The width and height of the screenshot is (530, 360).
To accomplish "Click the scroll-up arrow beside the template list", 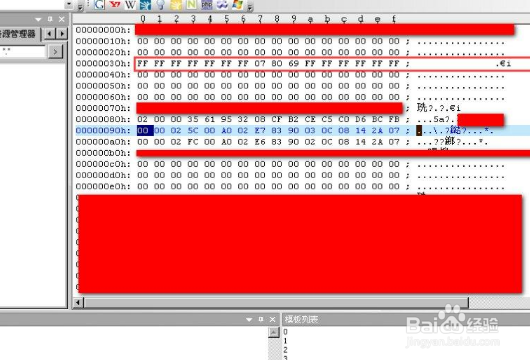I will click(x=273, y=332).
